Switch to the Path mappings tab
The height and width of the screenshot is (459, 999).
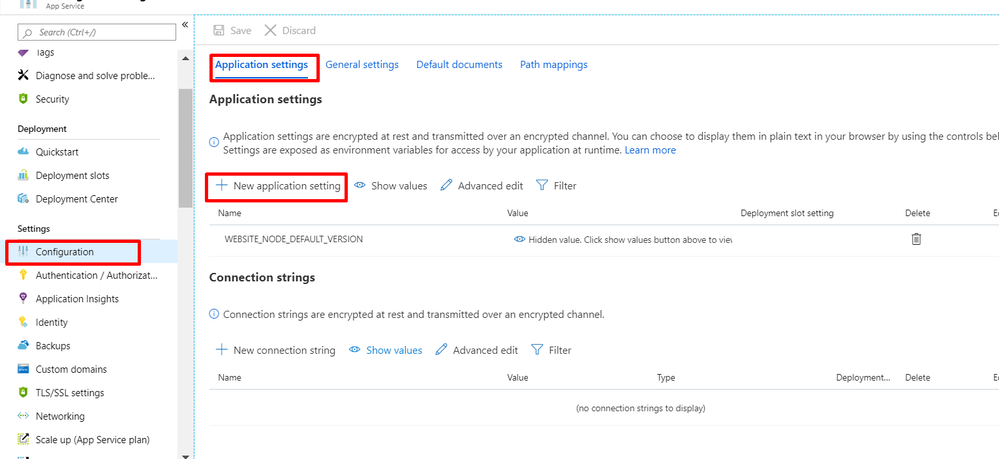[x=553, y=65]
